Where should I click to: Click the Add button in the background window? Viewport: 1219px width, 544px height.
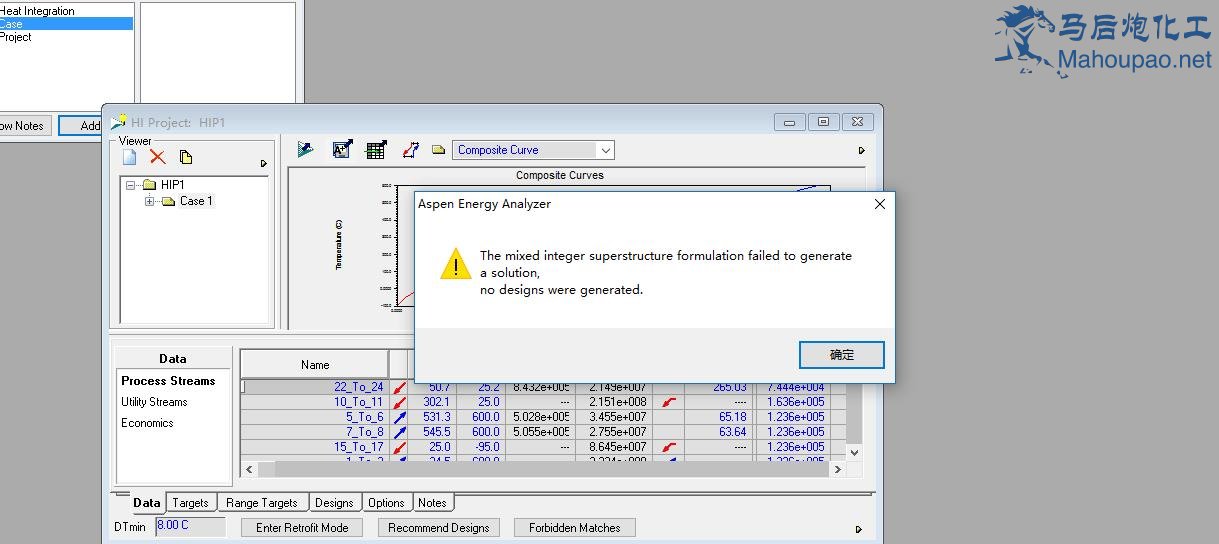pos(90,126)
